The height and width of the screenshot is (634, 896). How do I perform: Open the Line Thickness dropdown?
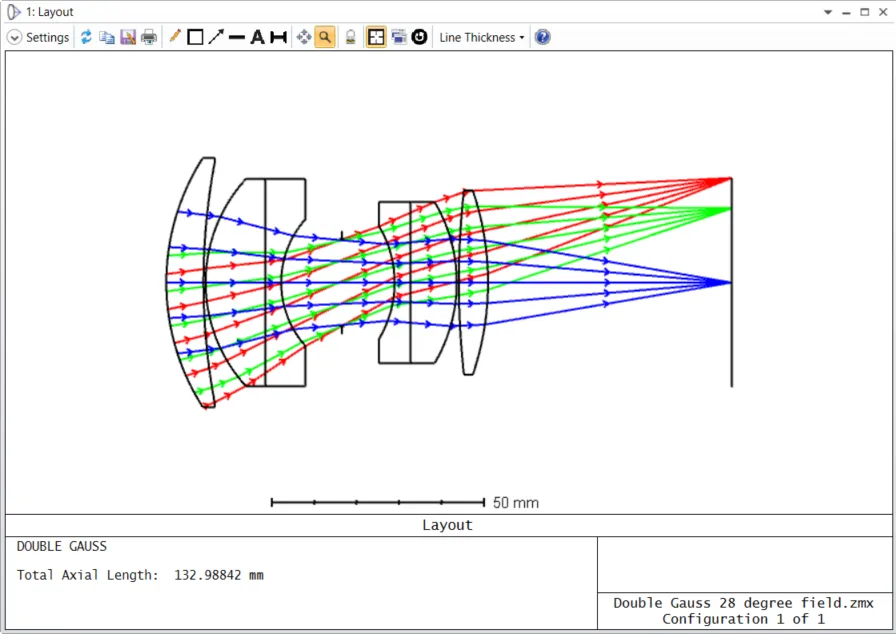482,37
